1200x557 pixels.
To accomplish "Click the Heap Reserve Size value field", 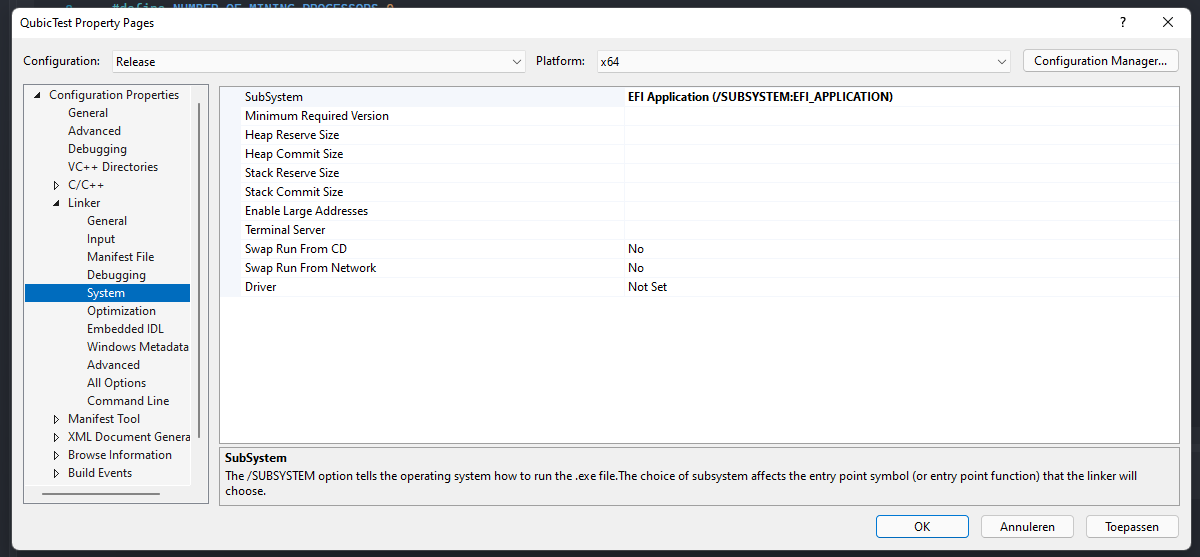I will click(x=901, y=135).
